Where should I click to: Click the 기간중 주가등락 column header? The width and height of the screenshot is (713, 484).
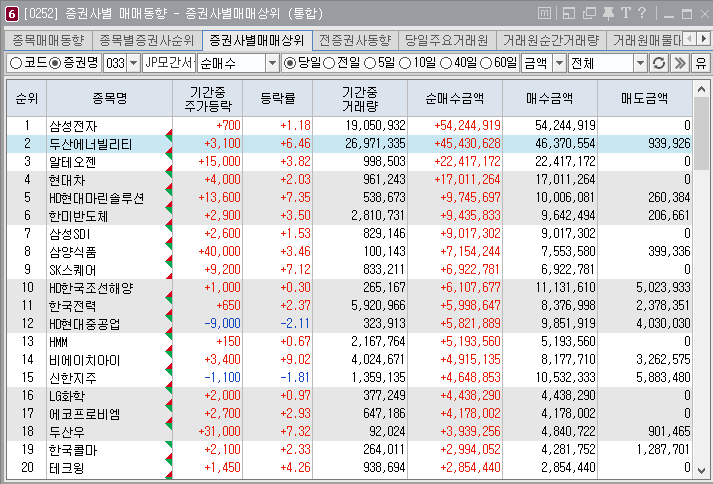click(x=208, y=98)
